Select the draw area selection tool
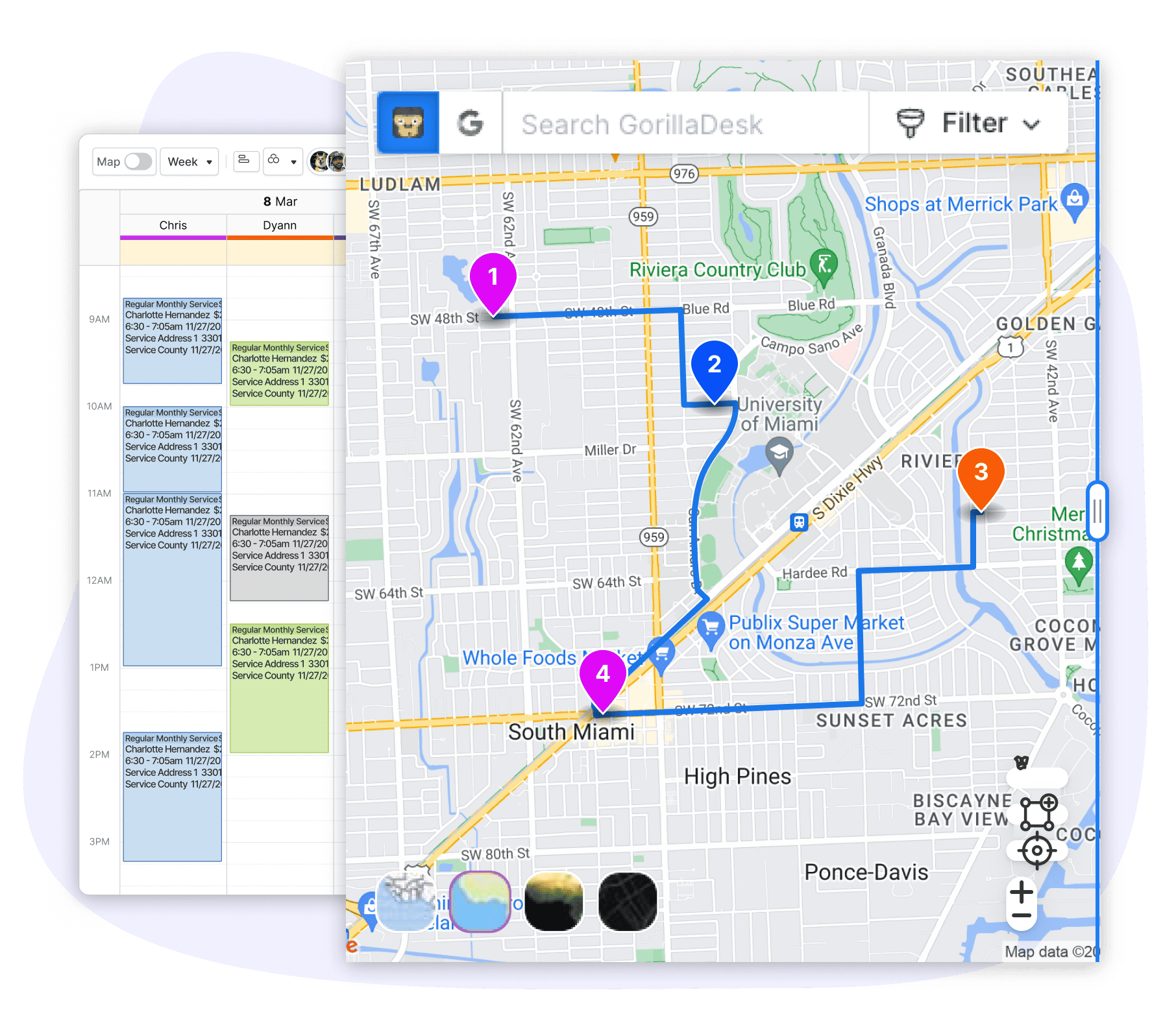 [1037, 813]
